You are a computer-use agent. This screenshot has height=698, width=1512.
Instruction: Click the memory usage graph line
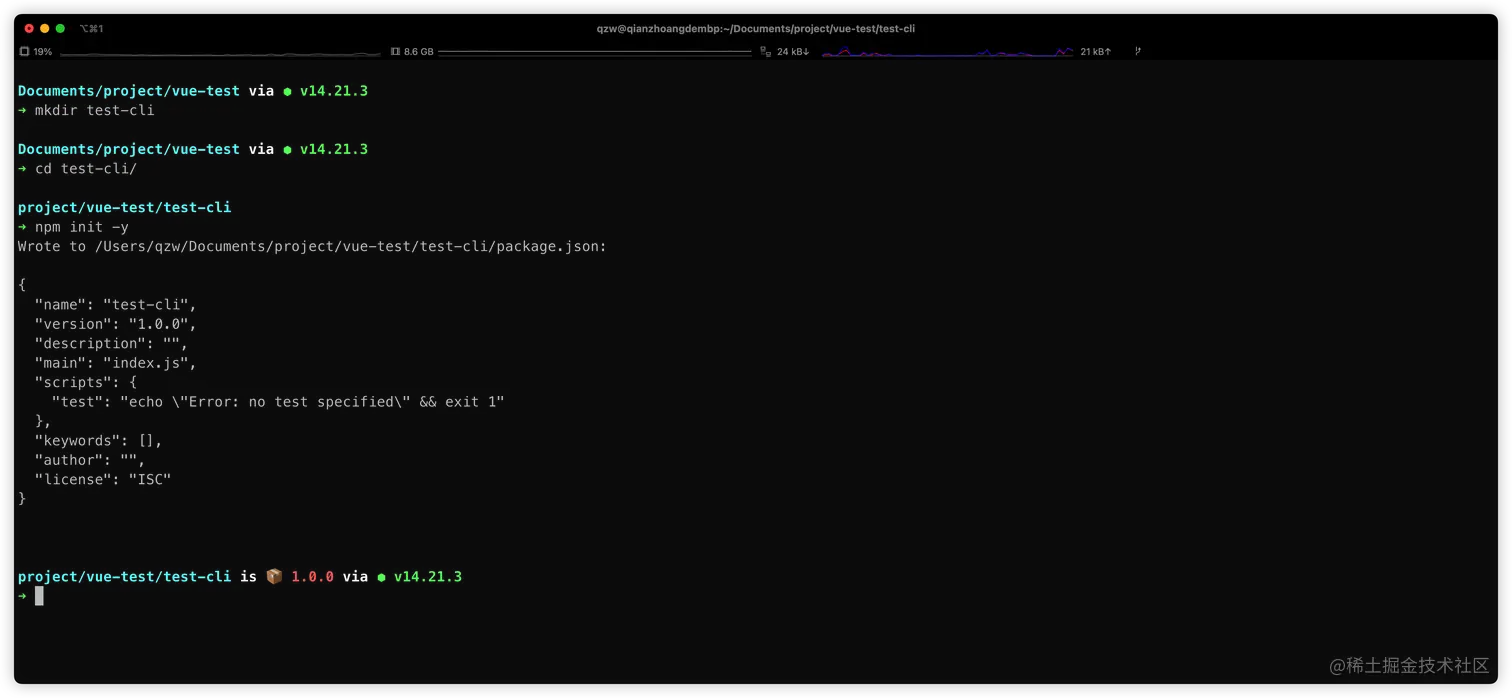pos(594,51)
